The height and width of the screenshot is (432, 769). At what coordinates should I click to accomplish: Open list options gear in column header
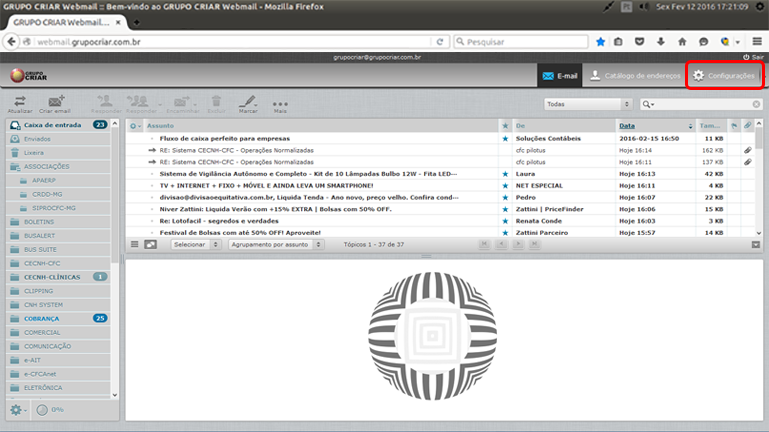(135, 126)
